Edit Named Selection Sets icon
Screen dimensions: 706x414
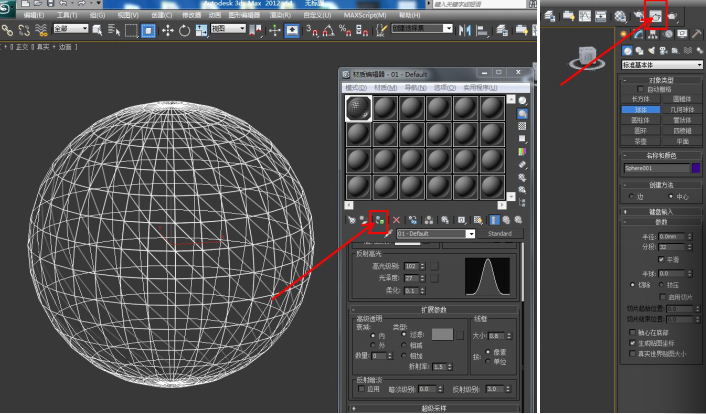point(381,30)
